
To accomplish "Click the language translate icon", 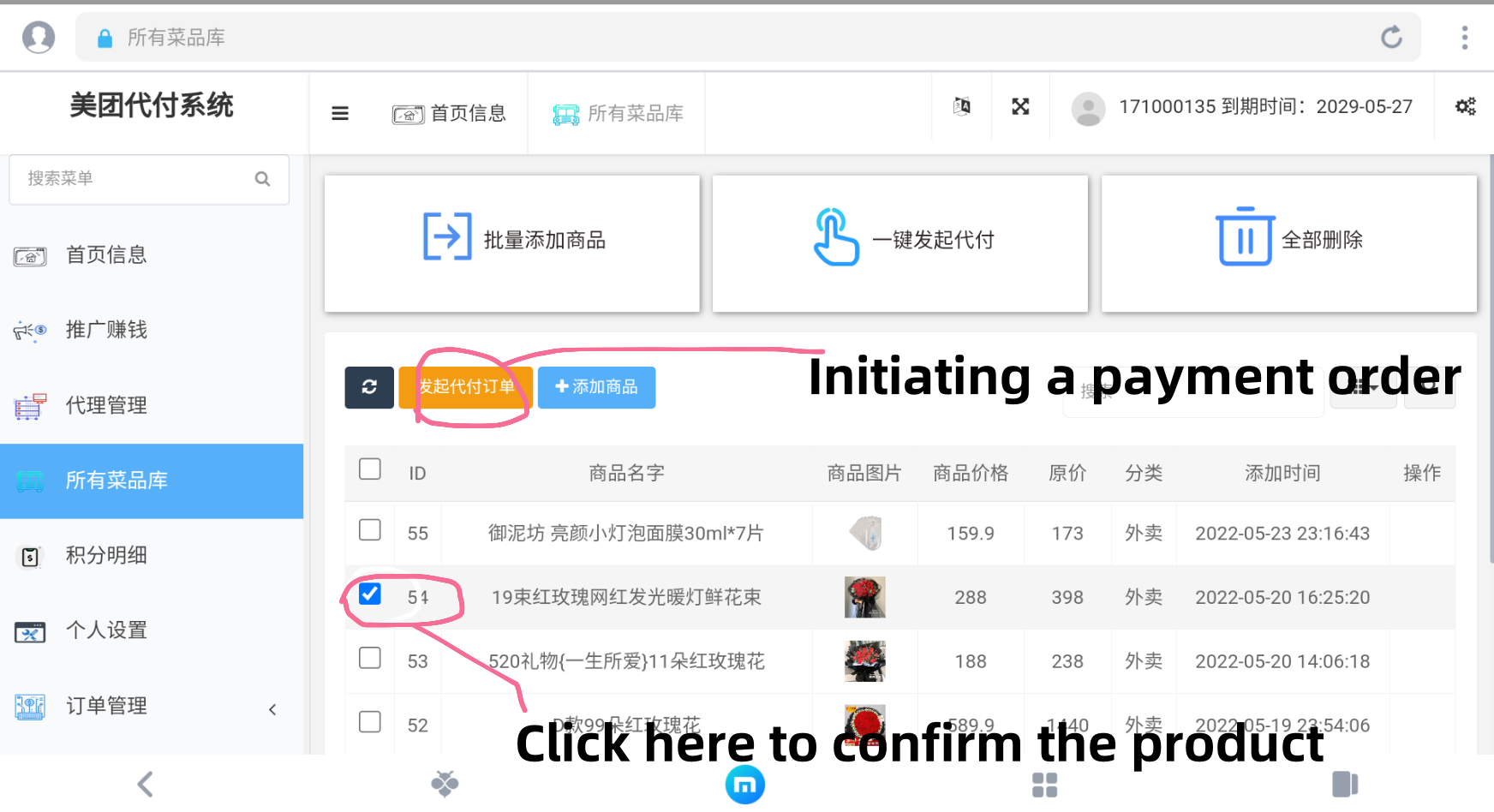I will tap(962, 106).
